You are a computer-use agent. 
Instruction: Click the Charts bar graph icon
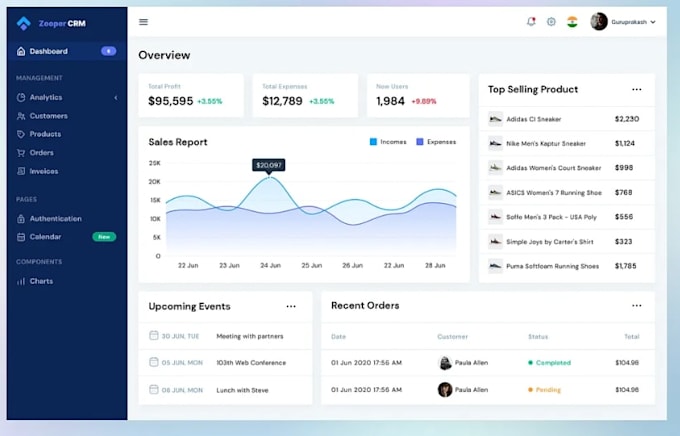pos(21,281)
